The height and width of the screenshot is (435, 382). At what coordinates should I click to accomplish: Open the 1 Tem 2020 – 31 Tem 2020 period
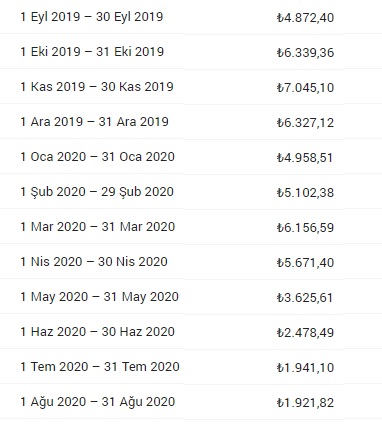click(191, 367)
